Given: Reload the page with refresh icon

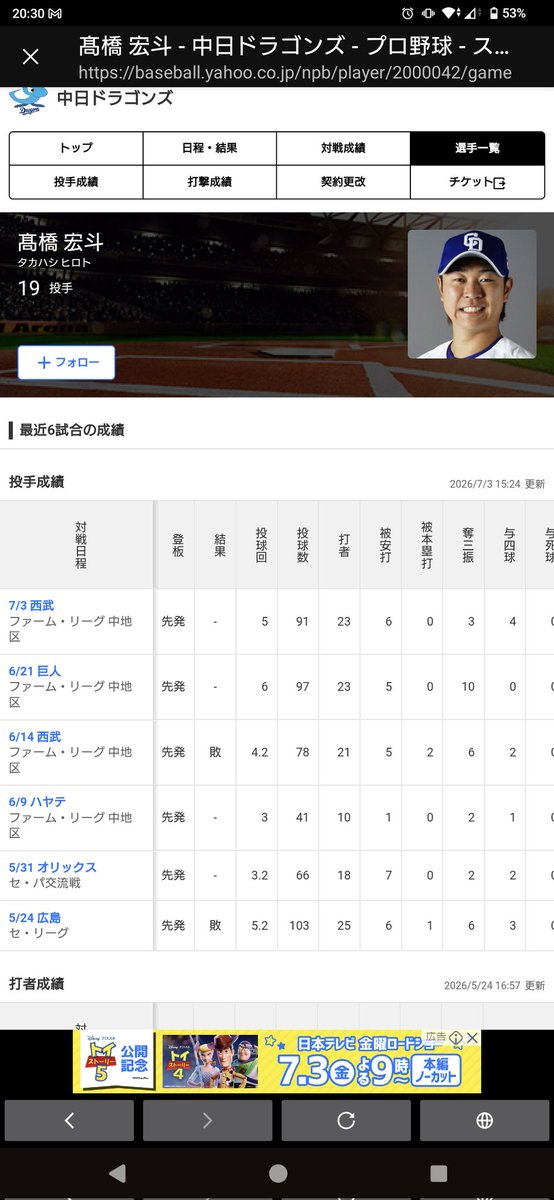Looking at the screenshot, I should tap(345, 1121).
